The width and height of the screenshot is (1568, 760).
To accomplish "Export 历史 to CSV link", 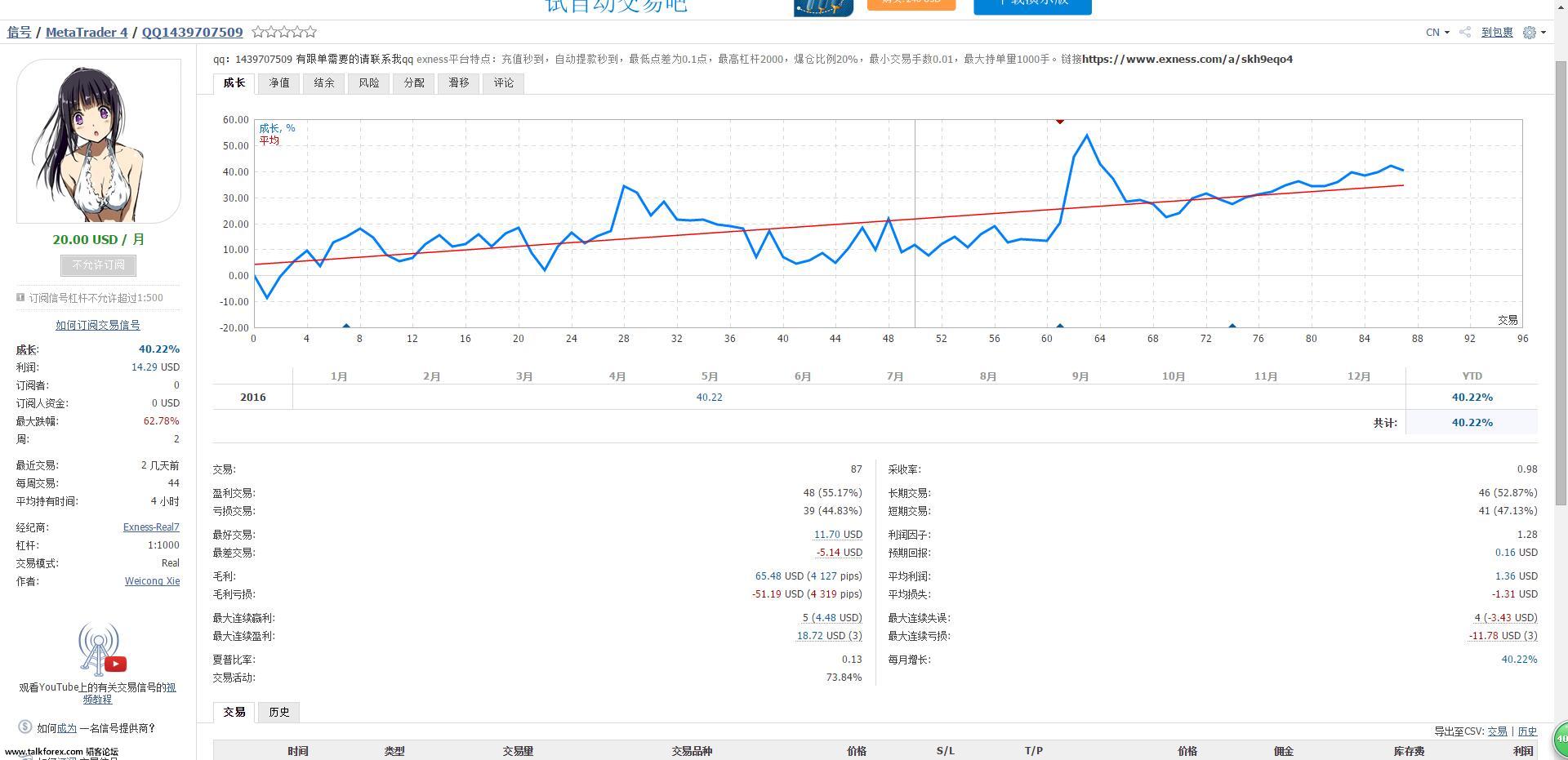I will pyautogui.click(x=1527, y=731).
